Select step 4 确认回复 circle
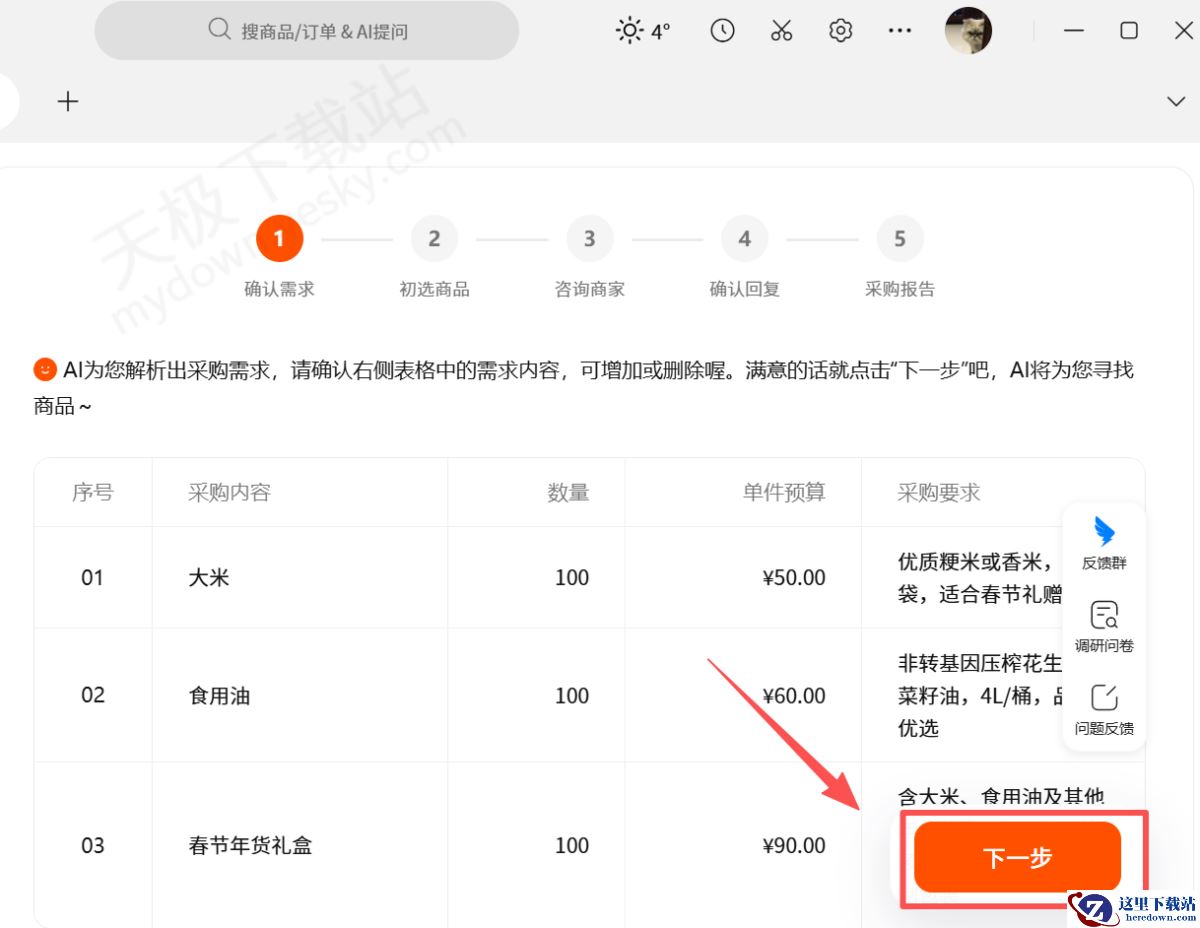Viewport: 1200px width, 928px height. (744, 238)
